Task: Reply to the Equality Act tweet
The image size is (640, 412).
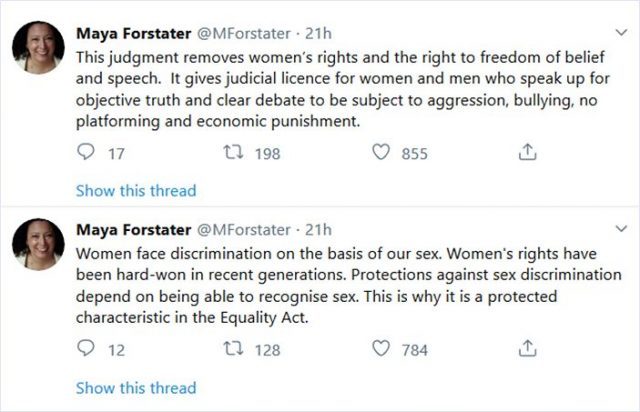Action: [86, 349]
